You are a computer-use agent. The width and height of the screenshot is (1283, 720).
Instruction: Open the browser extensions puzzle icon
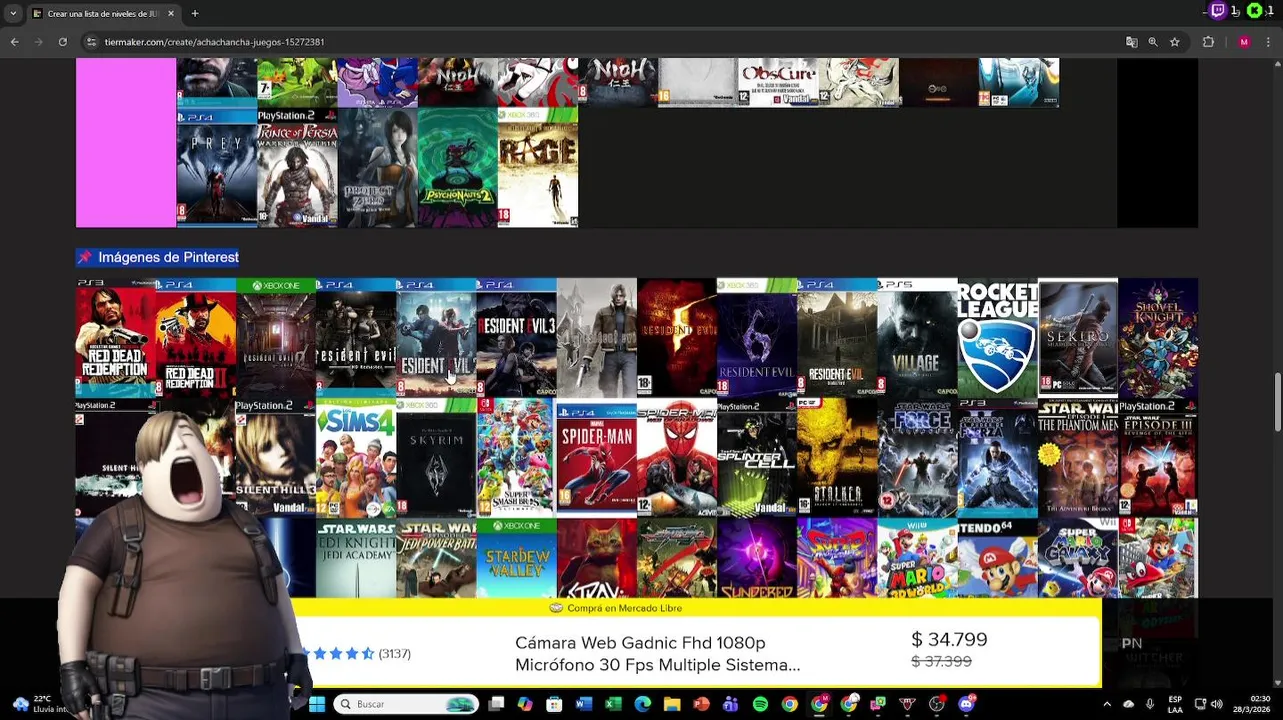[1208, 42]
